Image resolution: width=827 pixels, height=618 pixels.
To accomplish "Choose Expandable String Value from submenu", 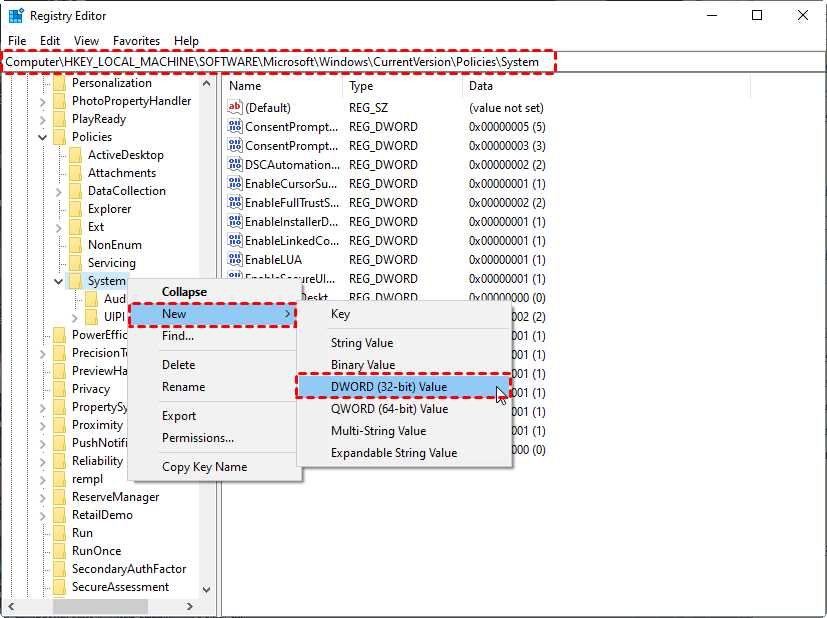I will tap(404, 453).
